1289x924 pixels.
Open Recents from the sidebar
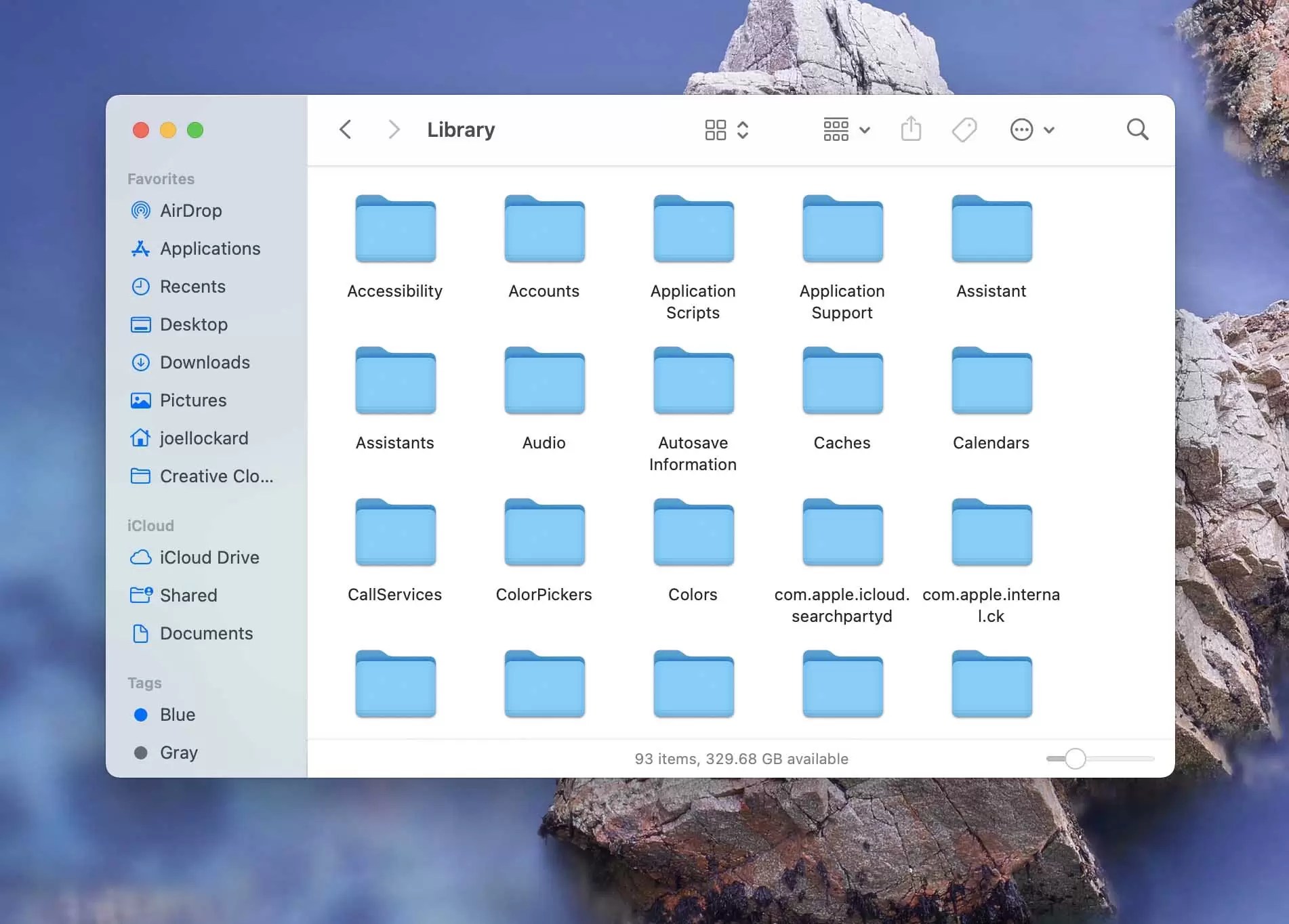pos(193,287)
